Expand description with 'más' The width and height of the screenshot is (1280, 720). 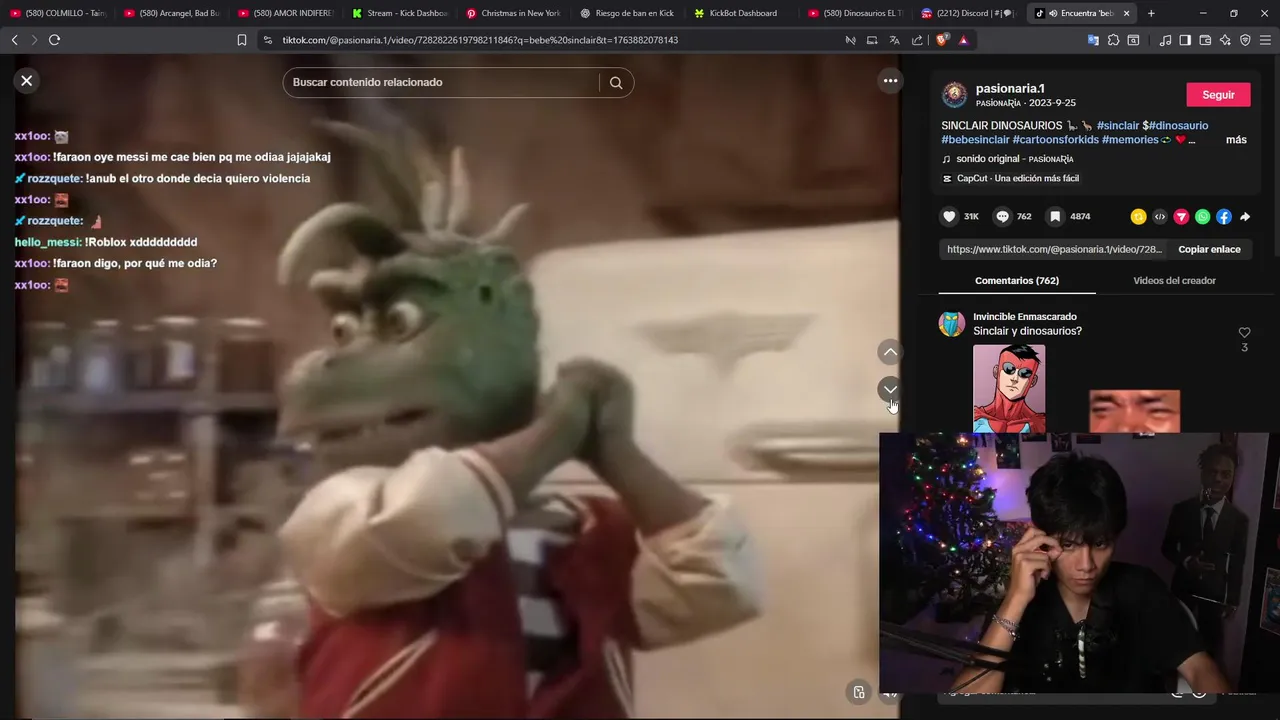click(1236, 140)
